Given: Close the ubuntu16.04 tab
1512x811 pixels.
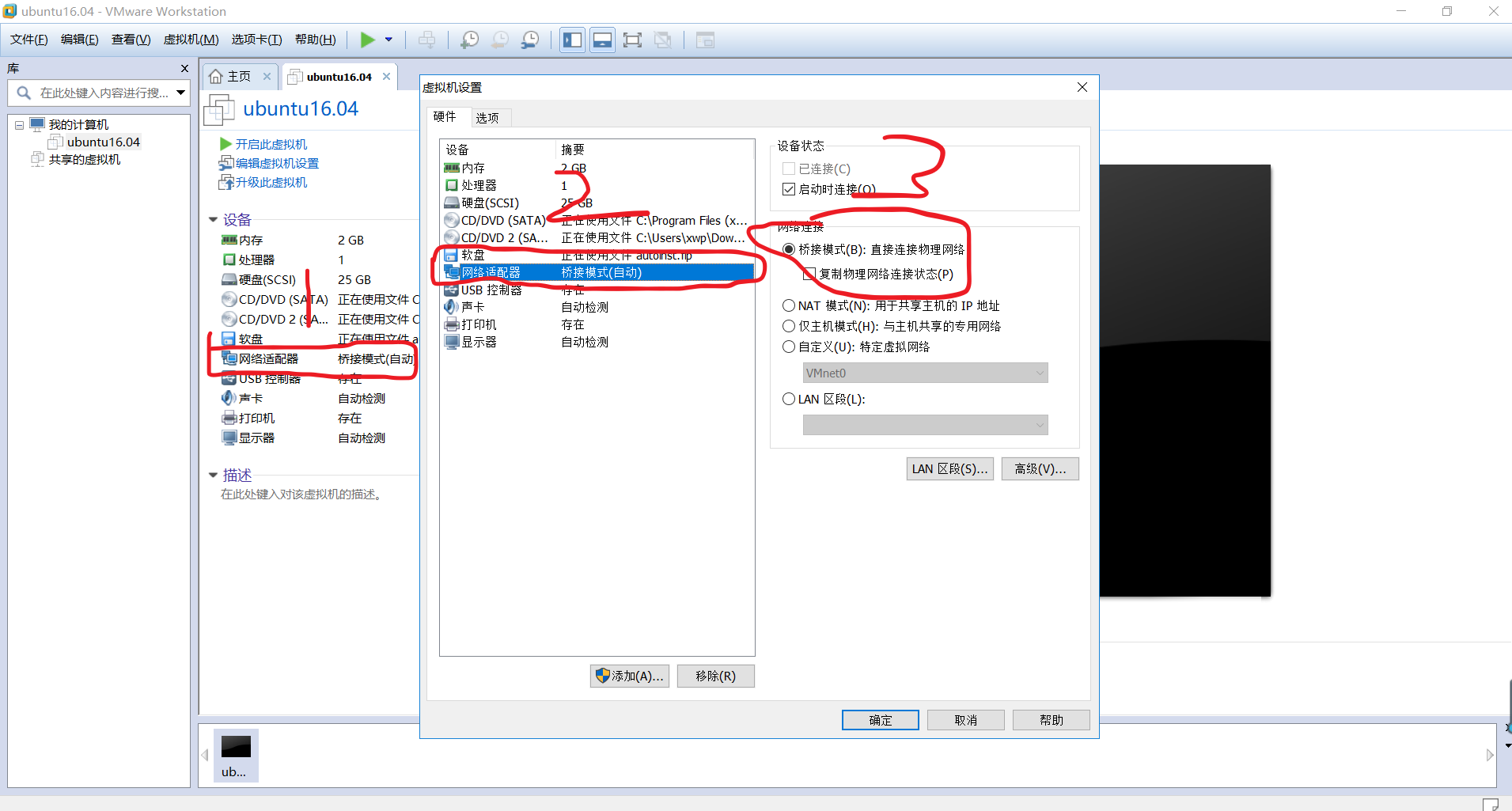Looking at the screenshot, I should 386,77.
